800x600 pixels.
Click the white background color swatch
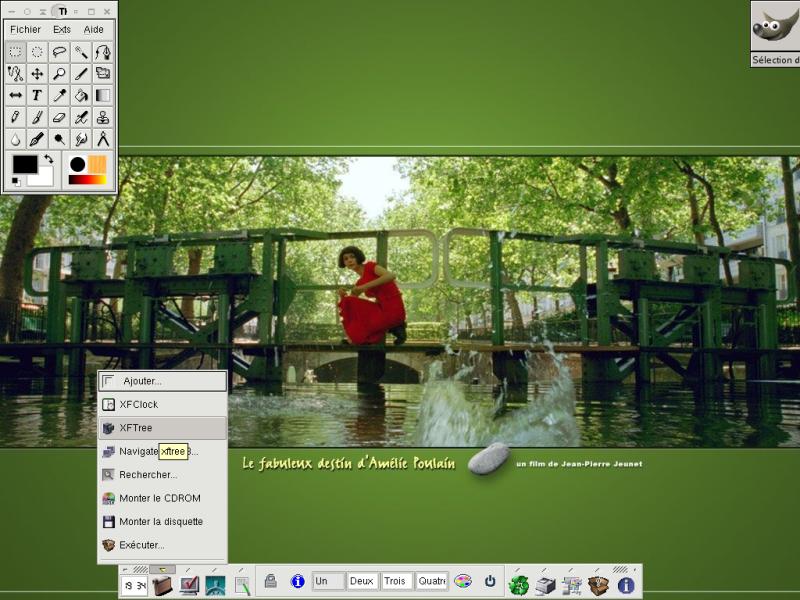(43, 178)
